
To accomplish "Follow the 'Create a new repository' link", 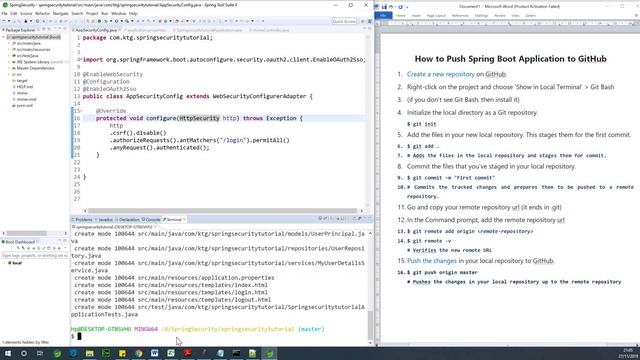I will (x=440, y=74).
